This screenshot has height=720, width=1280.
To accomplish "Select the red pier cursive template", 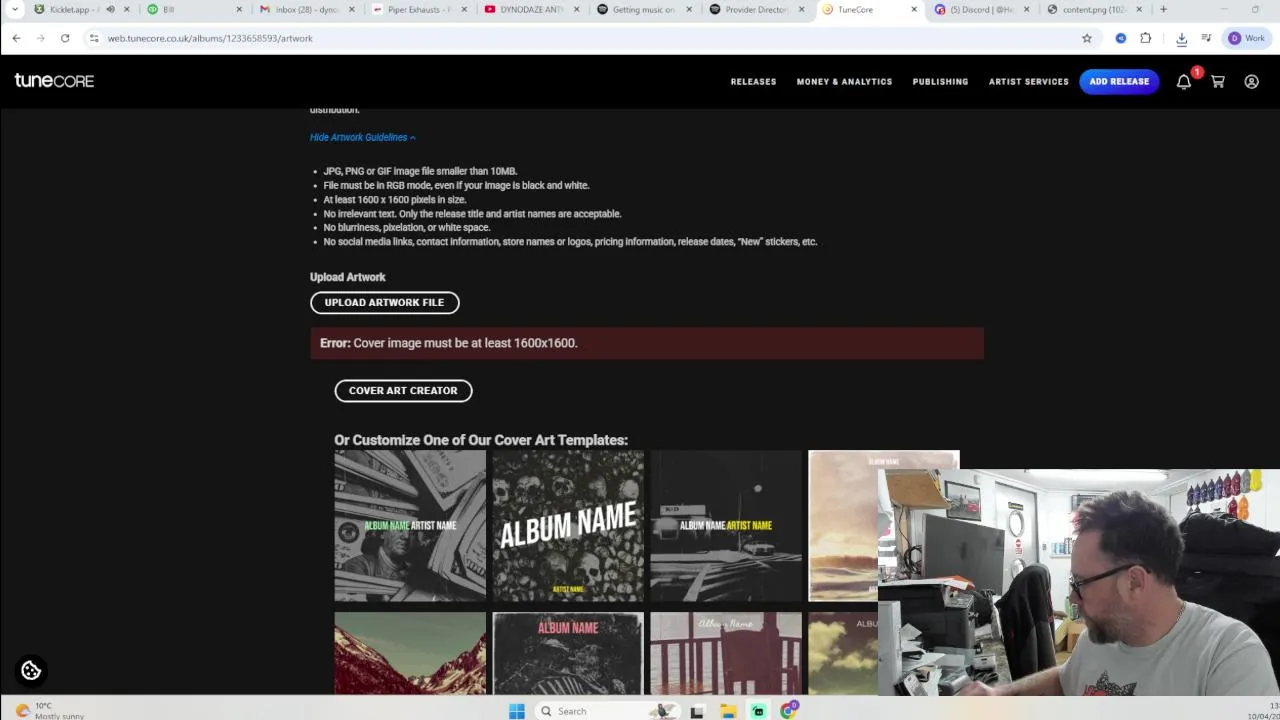I will [x=726, y=653].
